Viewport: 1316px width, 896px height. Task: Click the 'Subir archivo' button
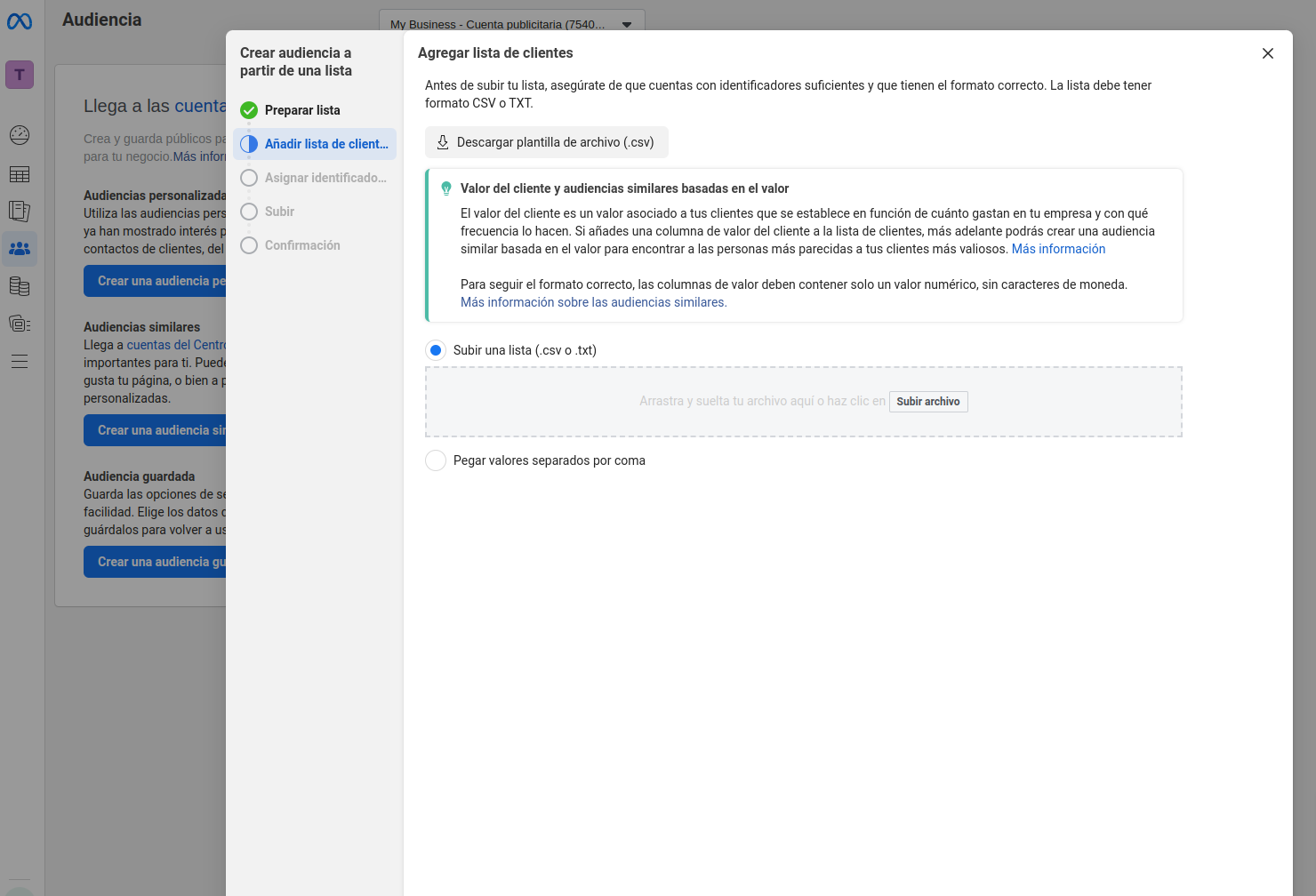click(928, 402)
